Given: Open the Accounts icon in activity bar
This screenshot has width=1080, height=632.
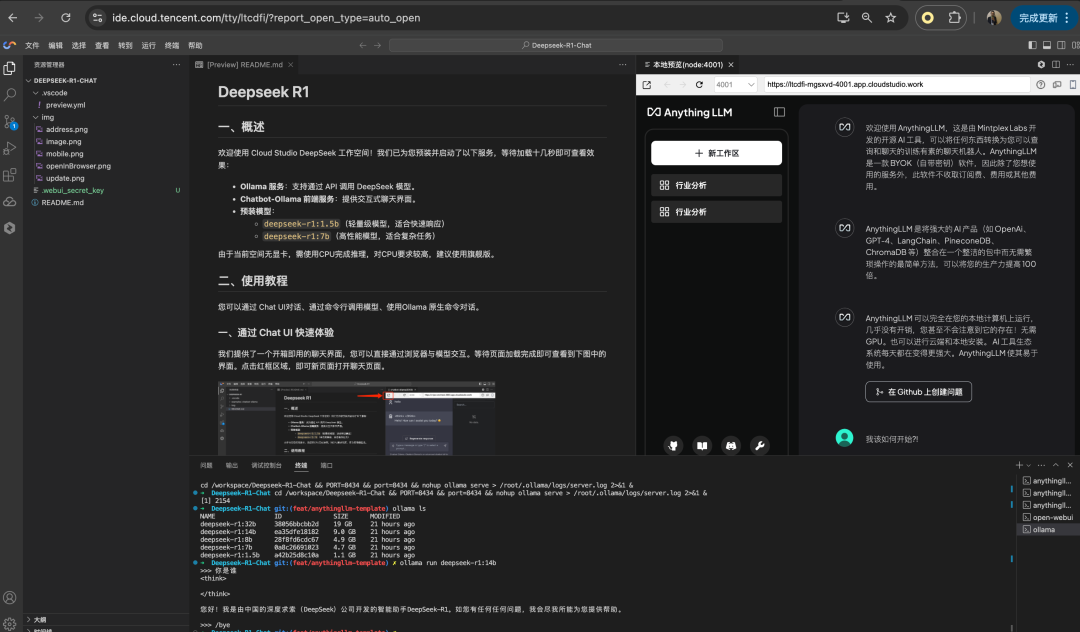Looking at the screenshot, I should pos(10,598).
